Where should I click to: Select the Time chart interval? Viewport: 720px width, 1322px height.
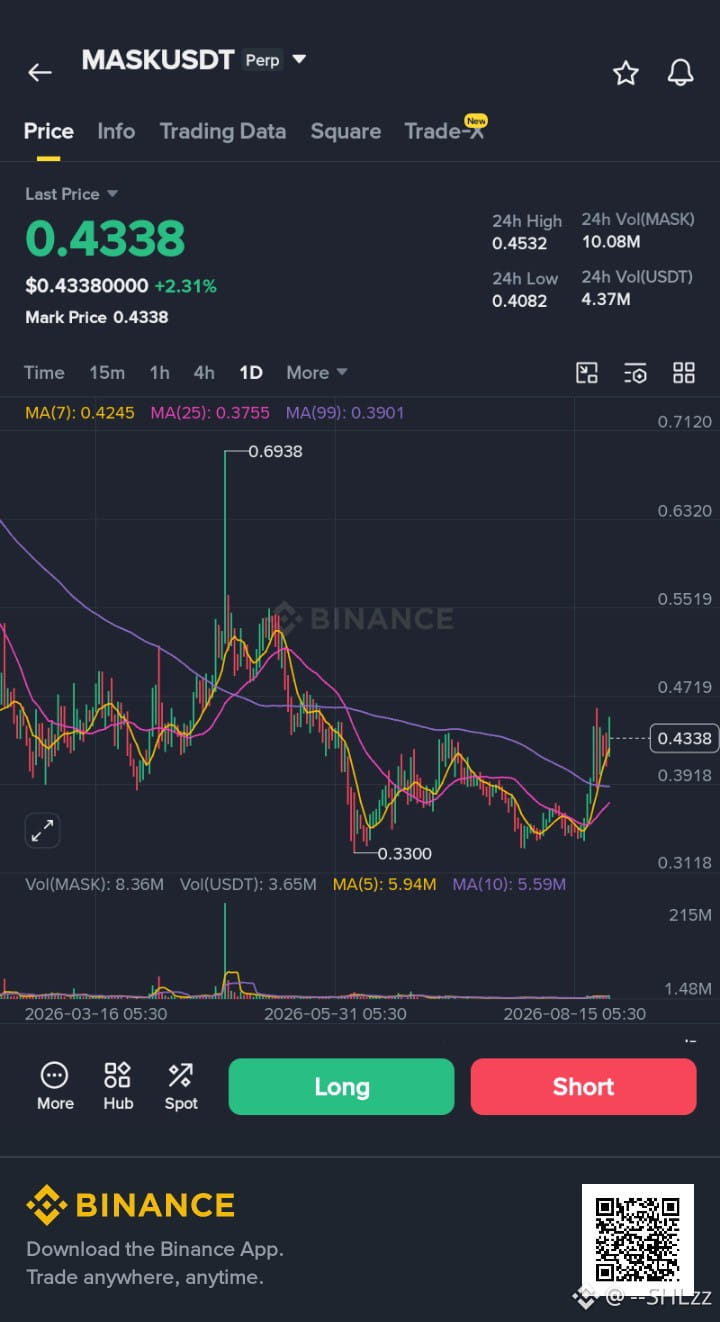44,373
